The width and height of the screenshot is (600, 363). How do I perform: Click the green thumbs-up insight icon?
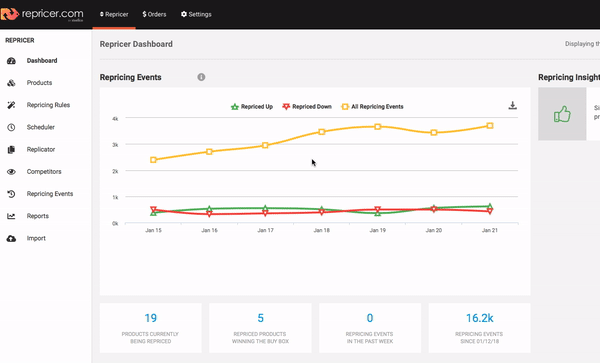(x=562, y=114)
